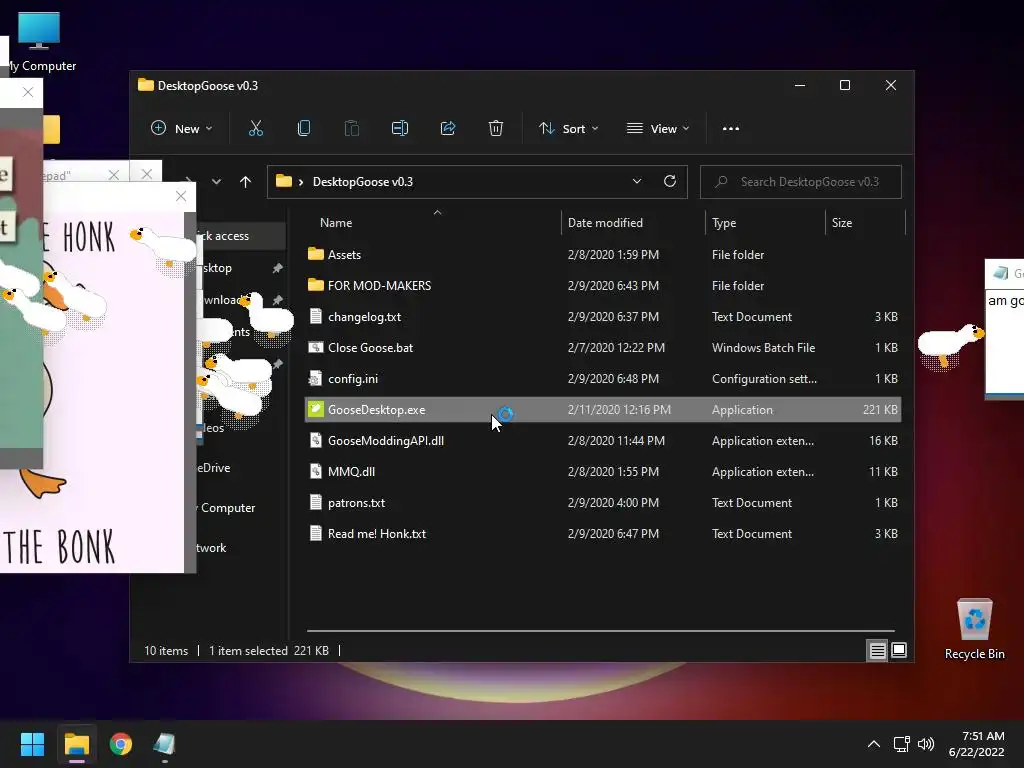Close the goose Notepad window tab
Screen dimensions: 1024x768
pyautogui.click(x=114, y=175)
